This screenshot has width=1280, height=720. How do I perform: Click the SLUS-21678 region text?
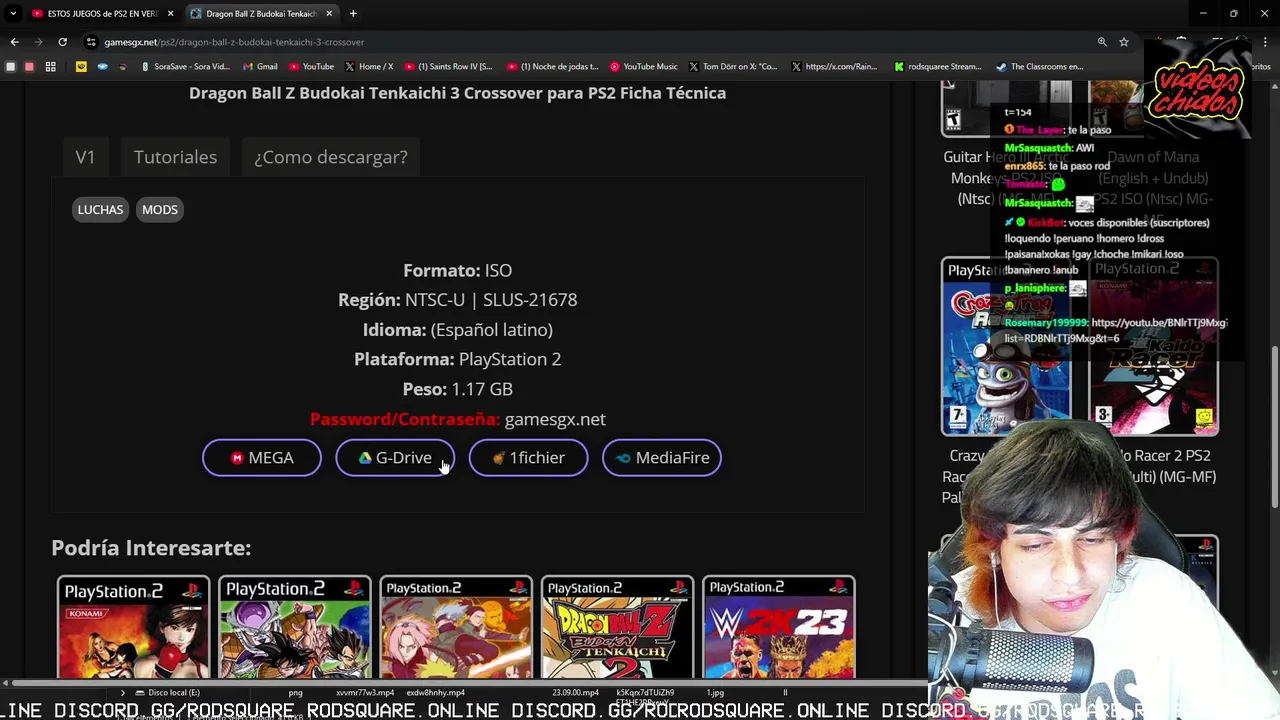point(530,300)
